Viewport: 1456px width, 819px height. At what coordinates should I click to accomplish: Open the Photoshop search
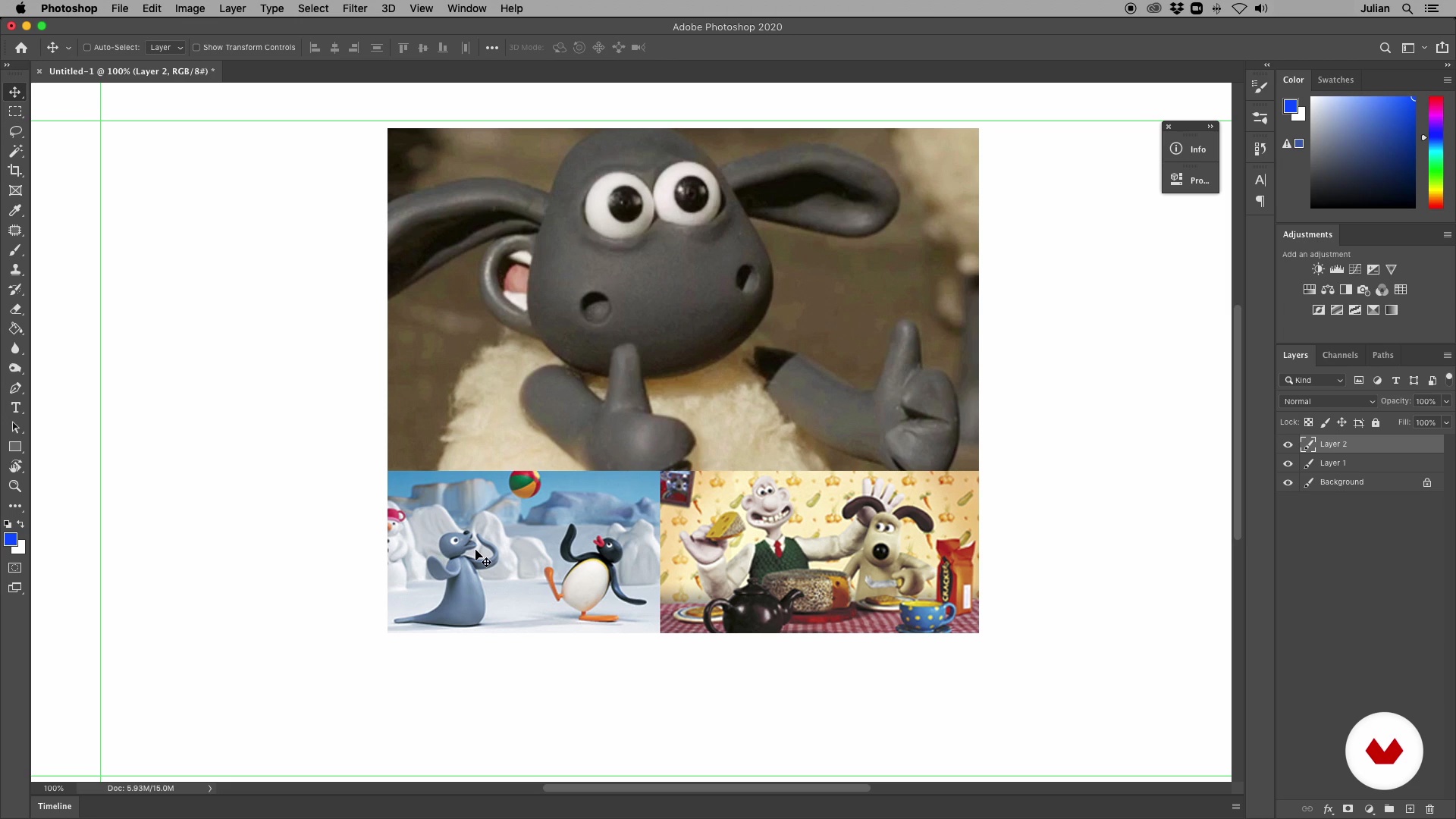[x=1385, y=48]
